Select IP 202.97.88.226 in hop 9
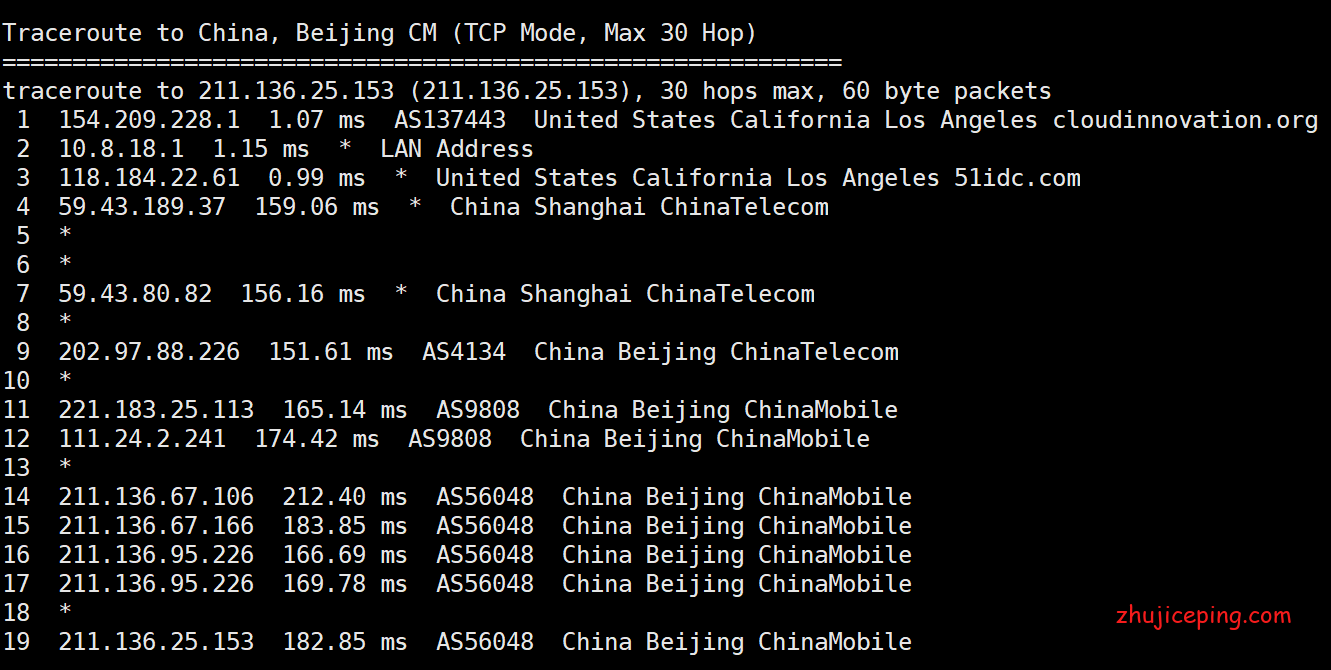This screenshot has width=1331, height=670. (x=149, y=352)
